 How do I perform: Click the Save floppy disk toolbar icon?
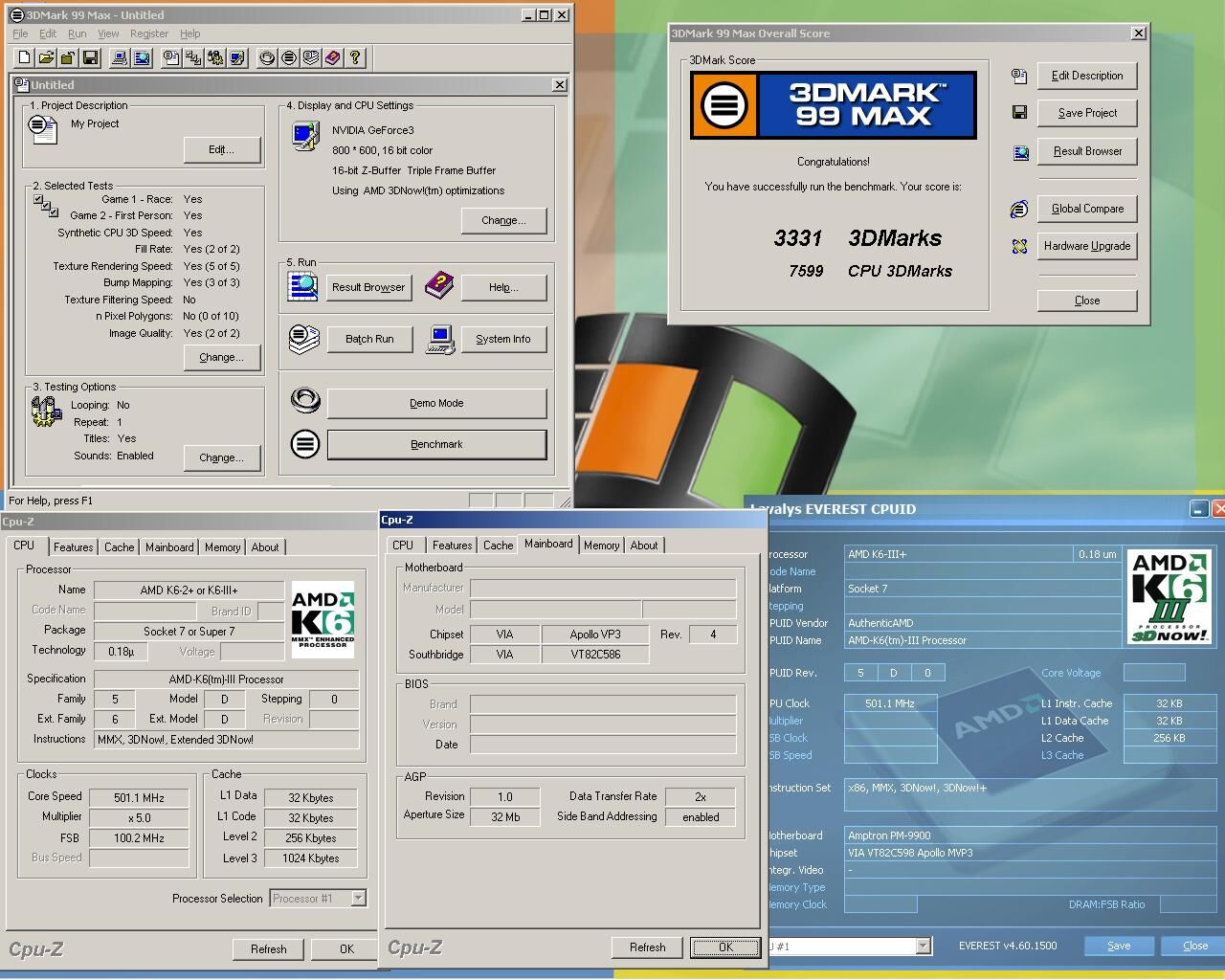click(90, 58)
